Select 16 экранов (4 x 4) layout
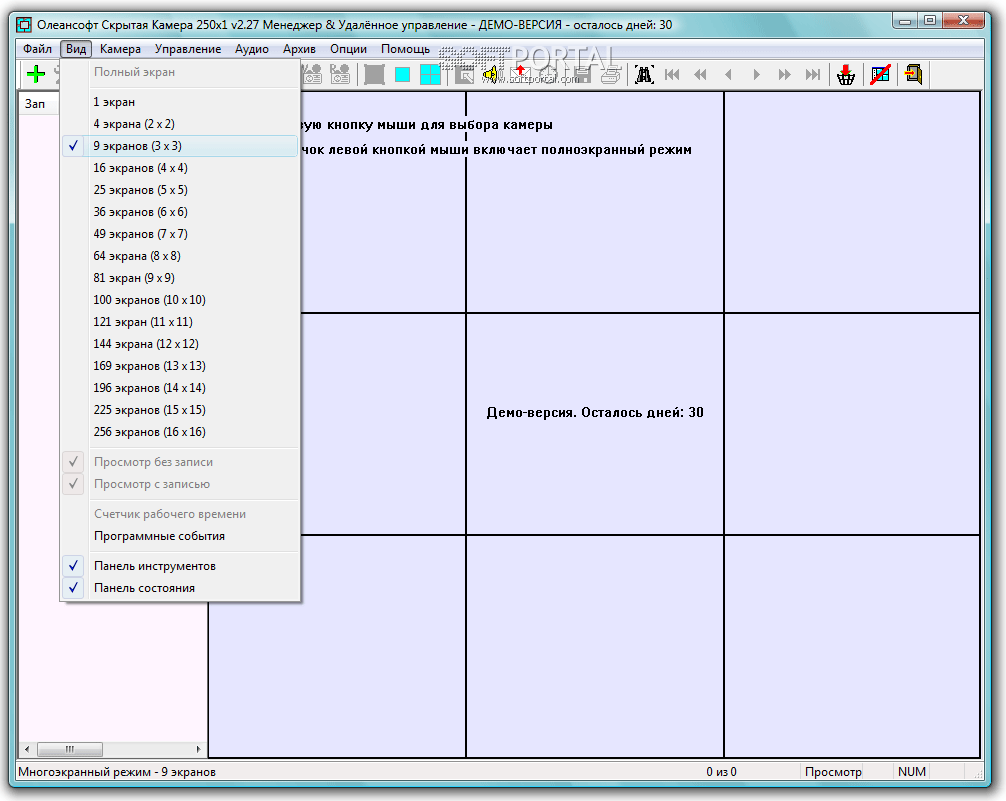The height and width of the screenshot is (801, 1006). point(180,168)
